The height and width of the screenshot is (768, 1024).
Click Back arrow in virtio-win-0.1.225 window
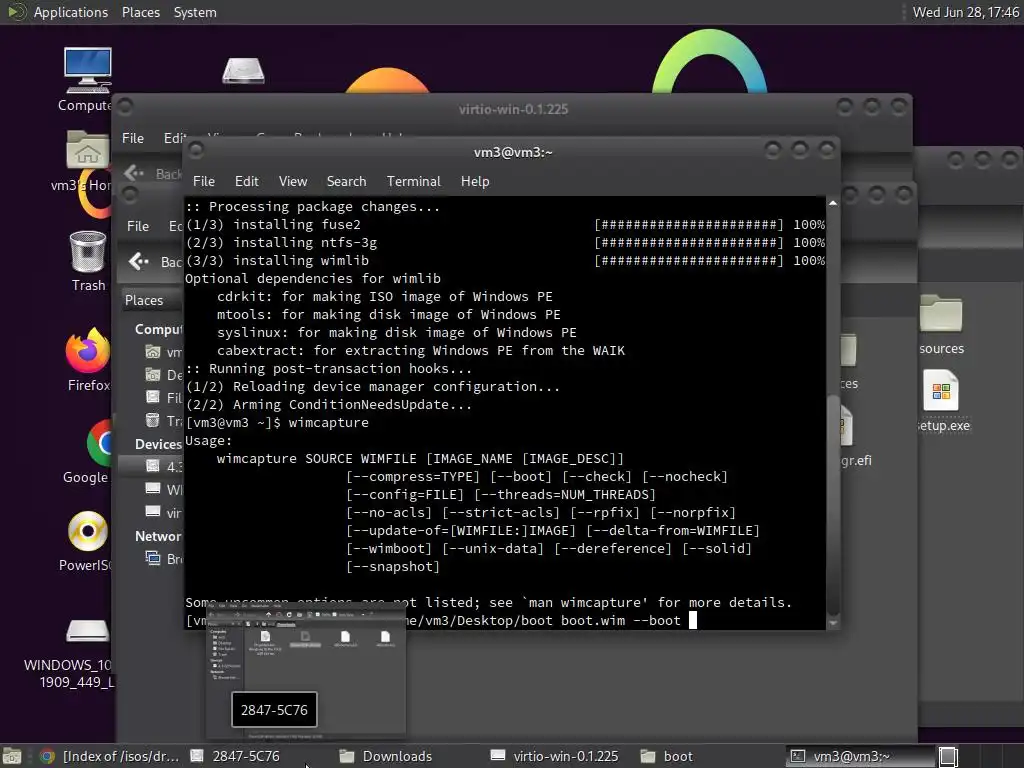point(134,172)
